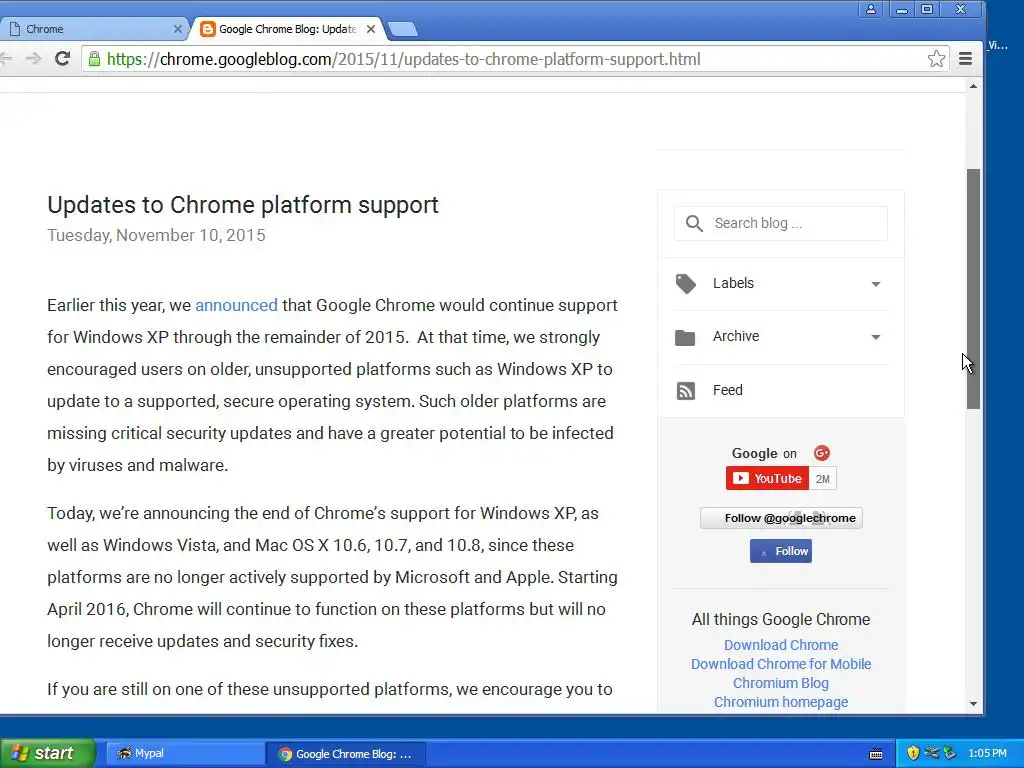Click the page scroll up arrow
Image resolution: width=1024 pixels, height=768 pixels.
pos(973,86)
